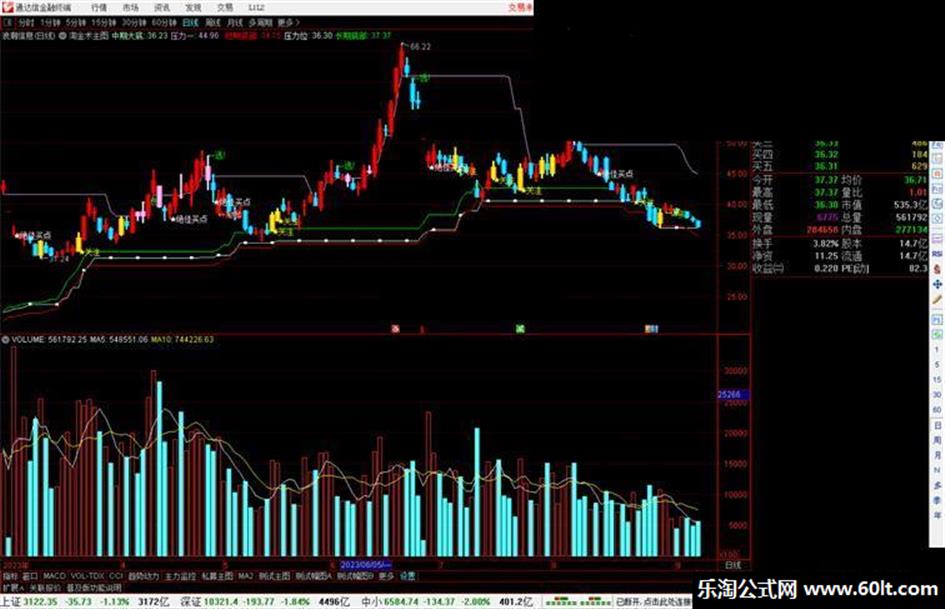Select the 30分钟 period tab
The width and height of the screenshot is (945, 609).
[133, 22]
